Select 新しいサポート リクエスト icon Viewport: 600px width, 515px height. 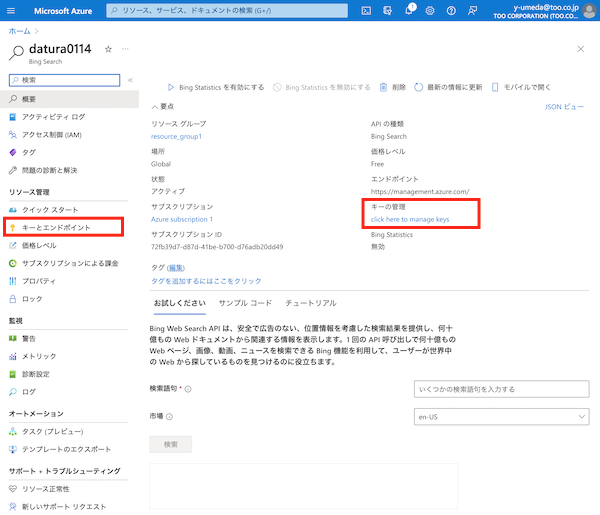pyautogui.click(x=13, y=507)
